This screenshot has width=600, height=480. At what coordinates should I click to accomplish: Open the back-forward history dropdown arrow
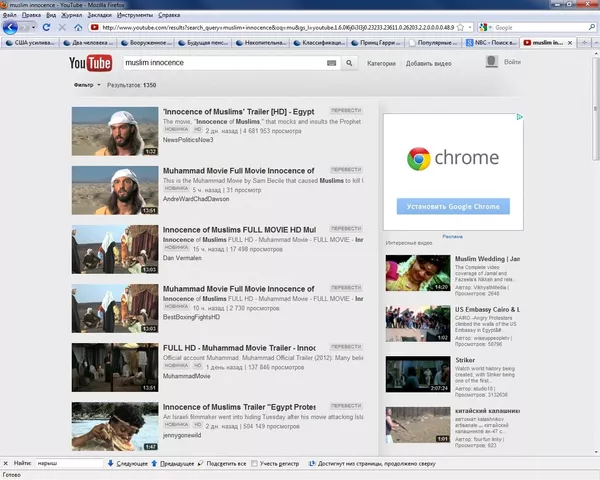(x=33, y=28)
